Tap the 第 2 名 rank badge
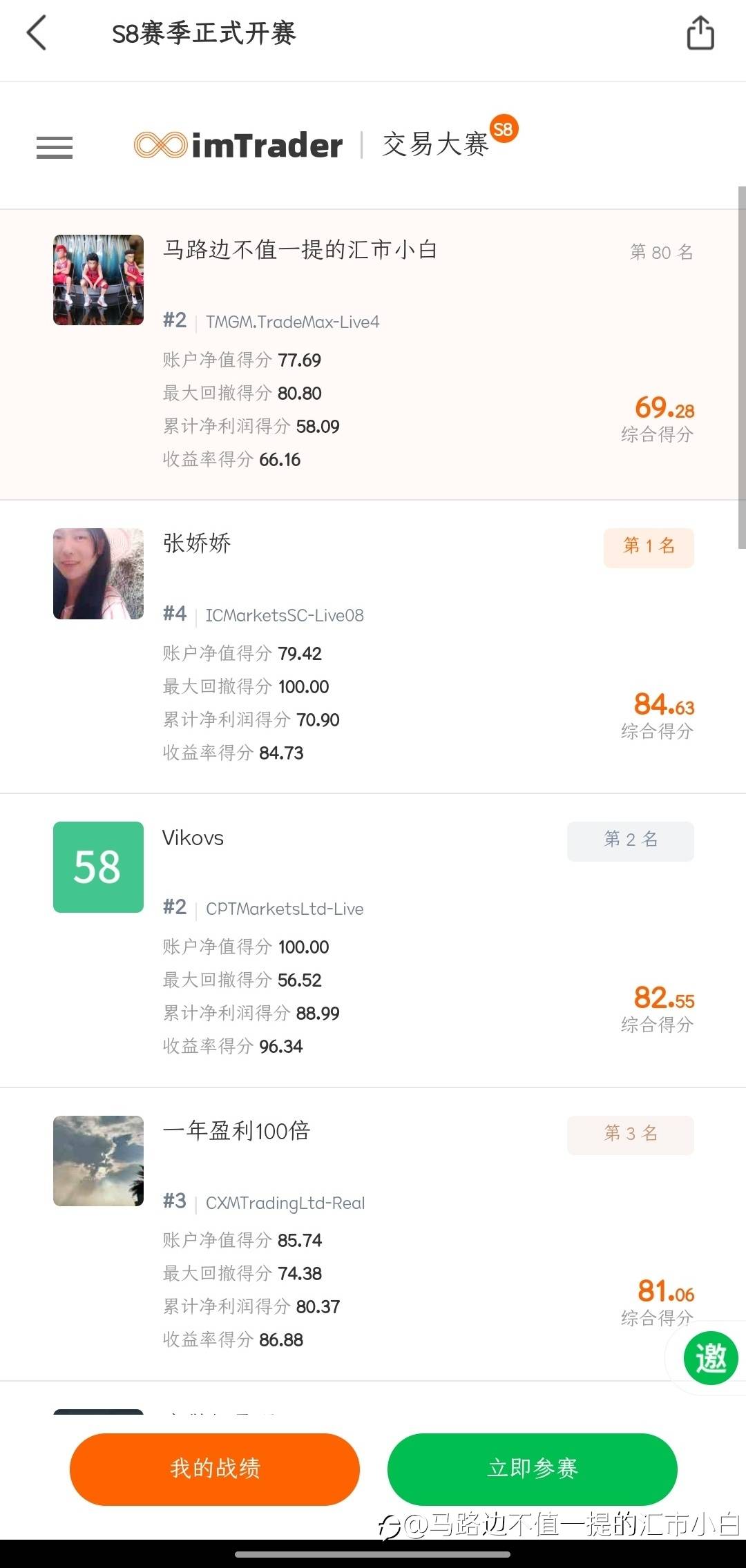This screenshot has width=746, height=1568. [x=630, y=840]
